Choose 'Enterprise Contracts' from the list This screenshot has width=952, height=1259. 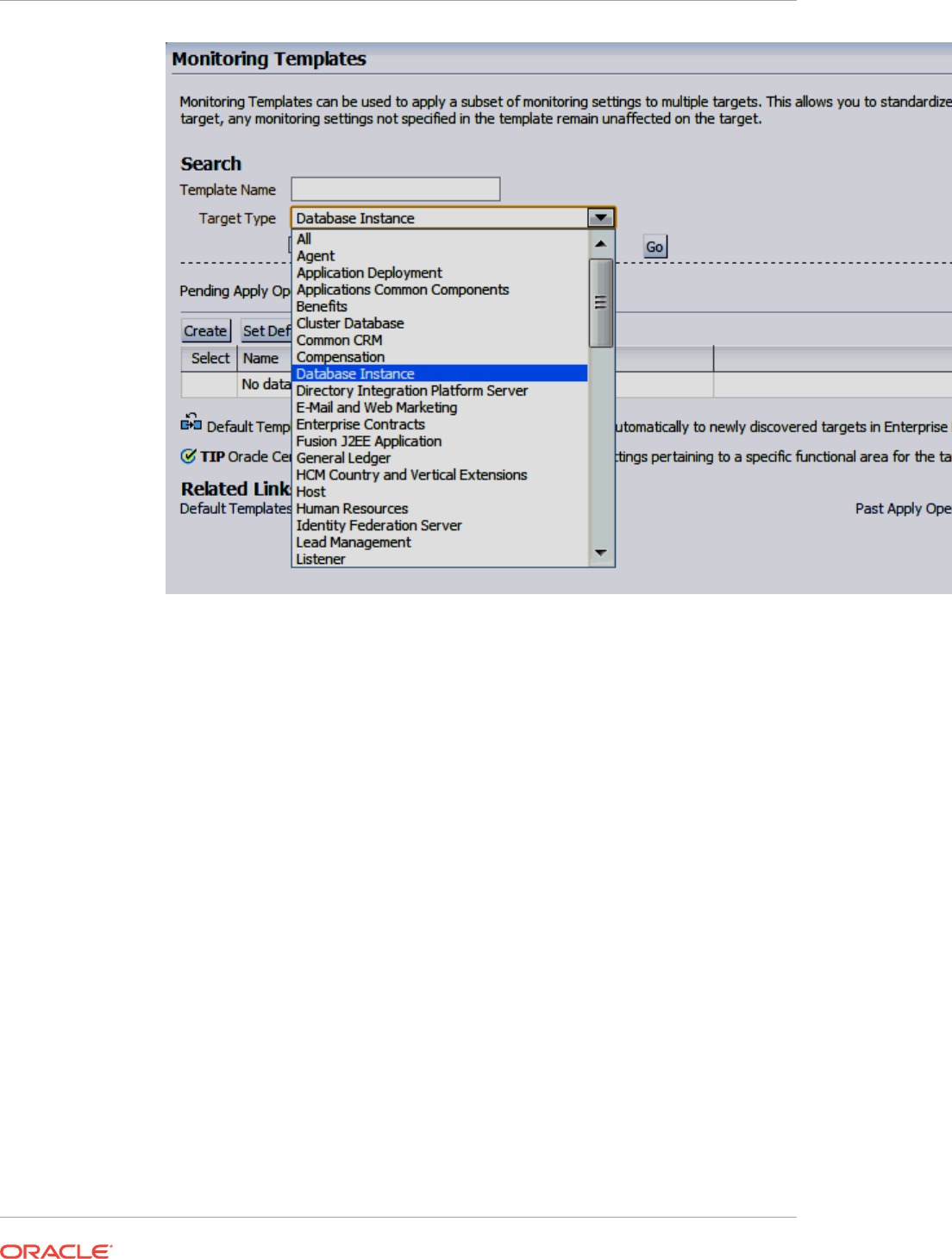pyautogui.click(x=441, y=424)
